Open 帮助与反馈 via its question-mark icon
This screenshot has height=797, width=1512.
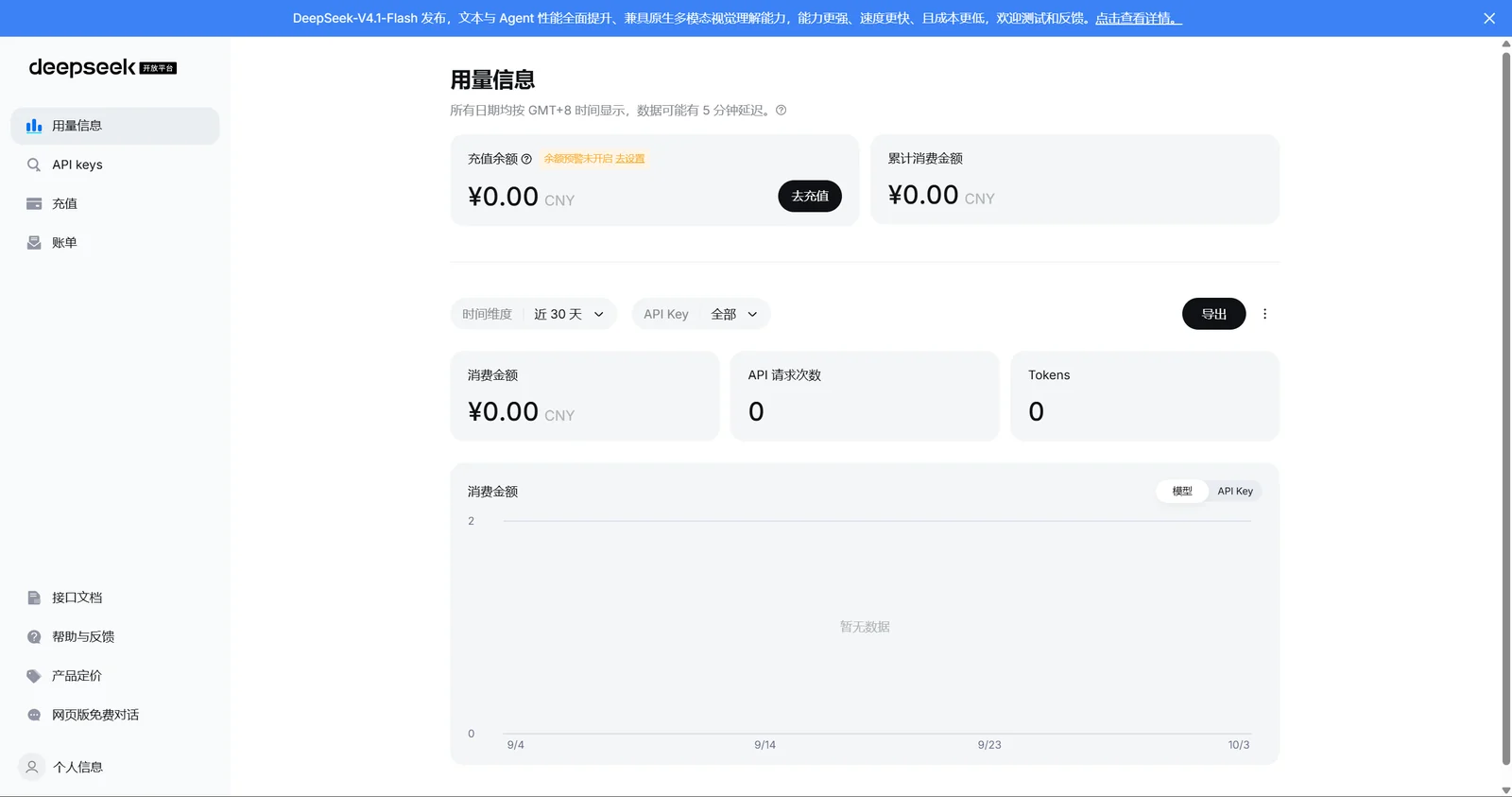tap(34, 637)
